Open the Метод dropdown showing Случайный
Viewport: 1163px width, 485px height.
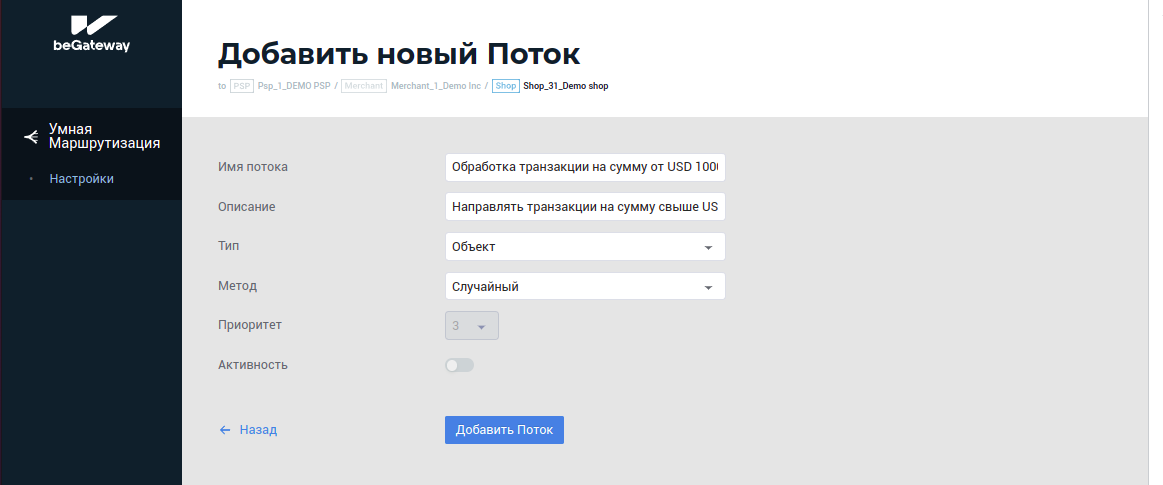[x=584, y=287]
